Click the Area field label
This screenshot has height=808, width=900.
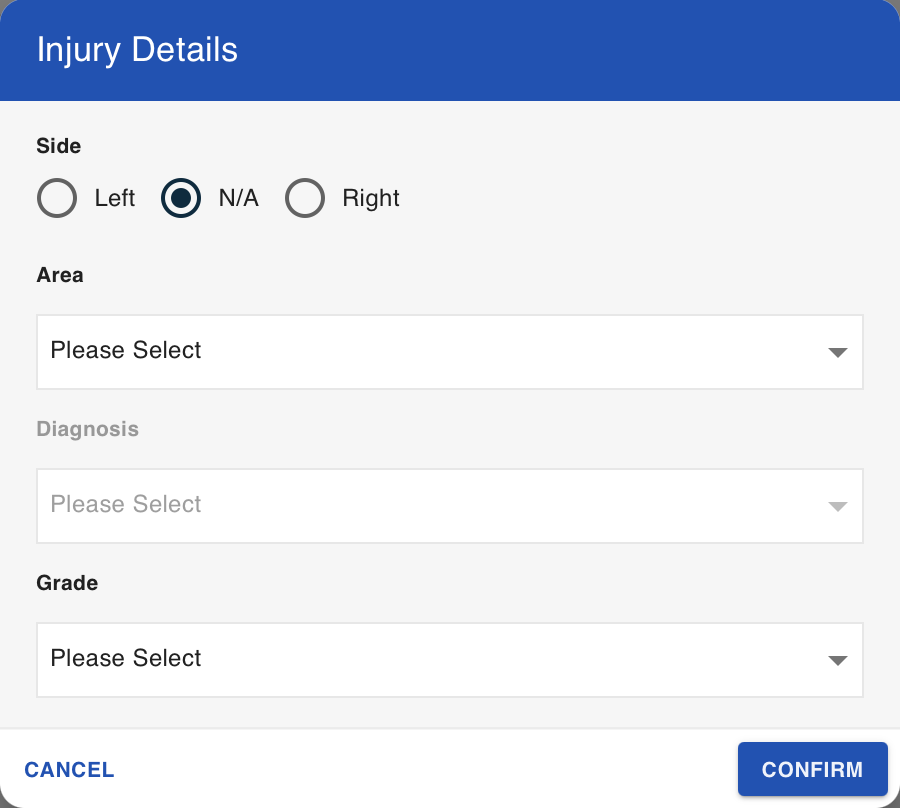(60, 275)
